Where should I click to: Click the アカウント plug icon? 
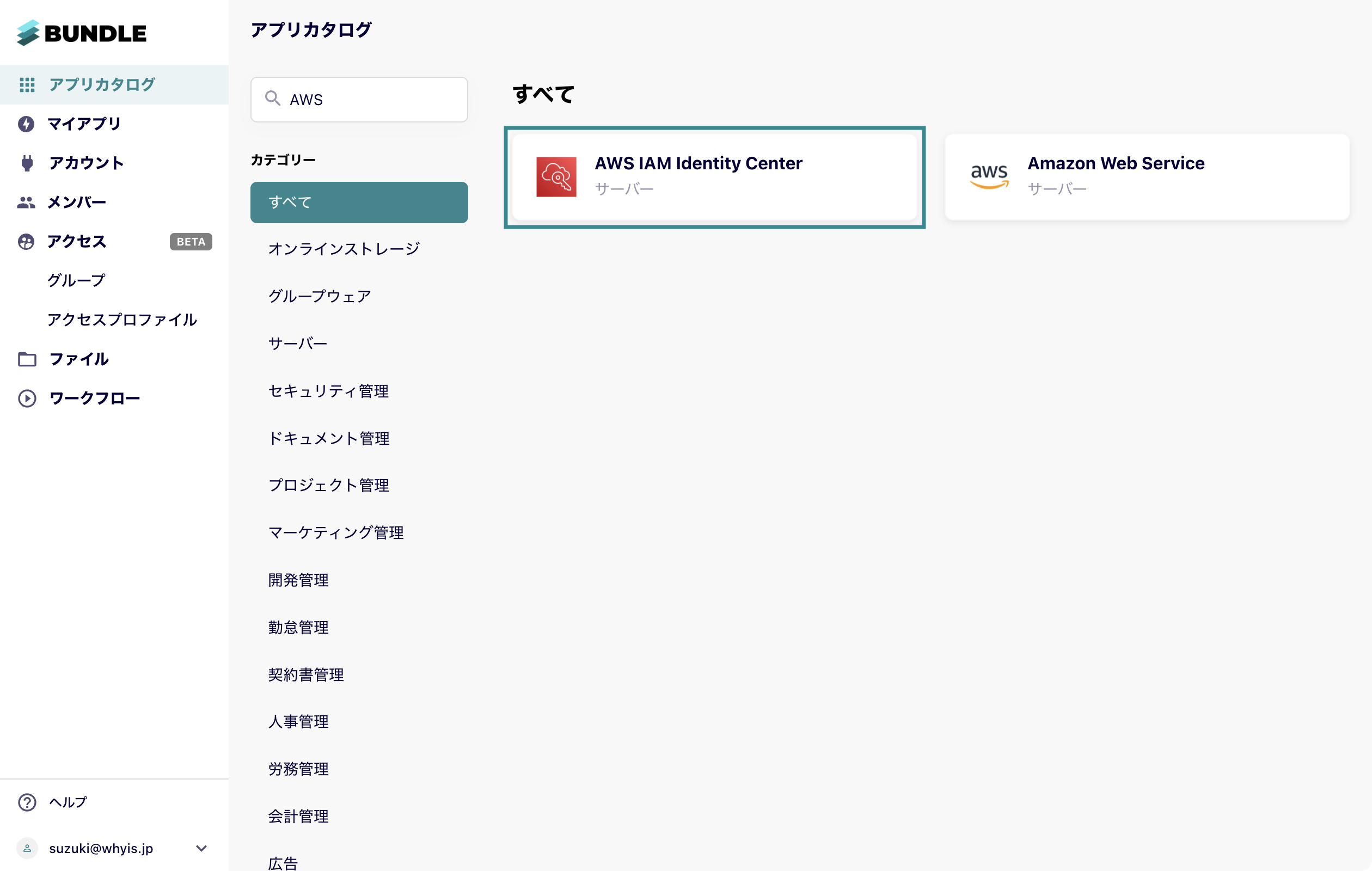27,163
